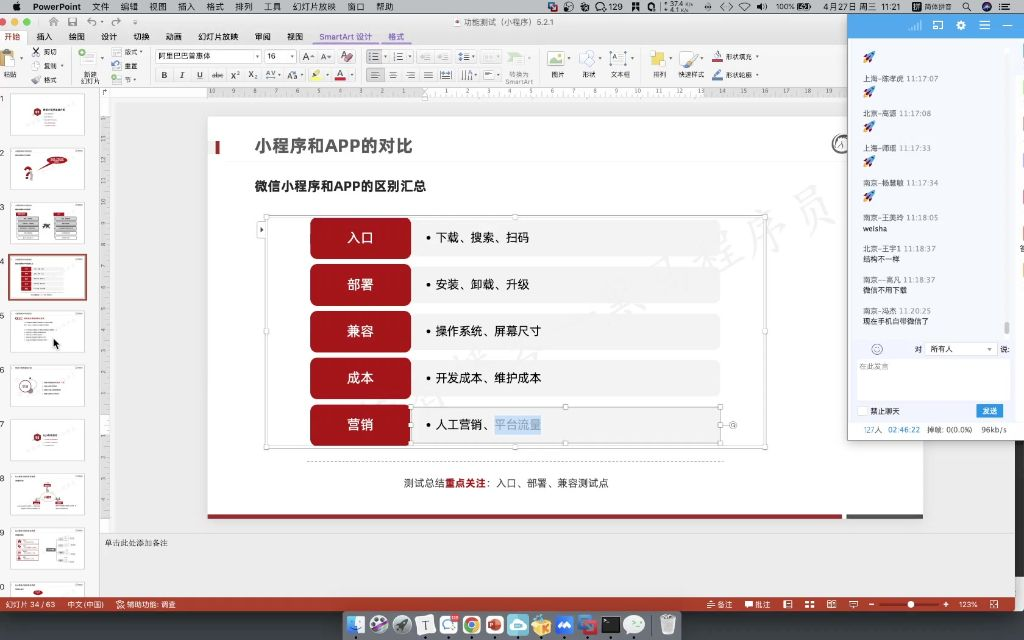Toggle Bold formatting

click(x=164, y=75)
